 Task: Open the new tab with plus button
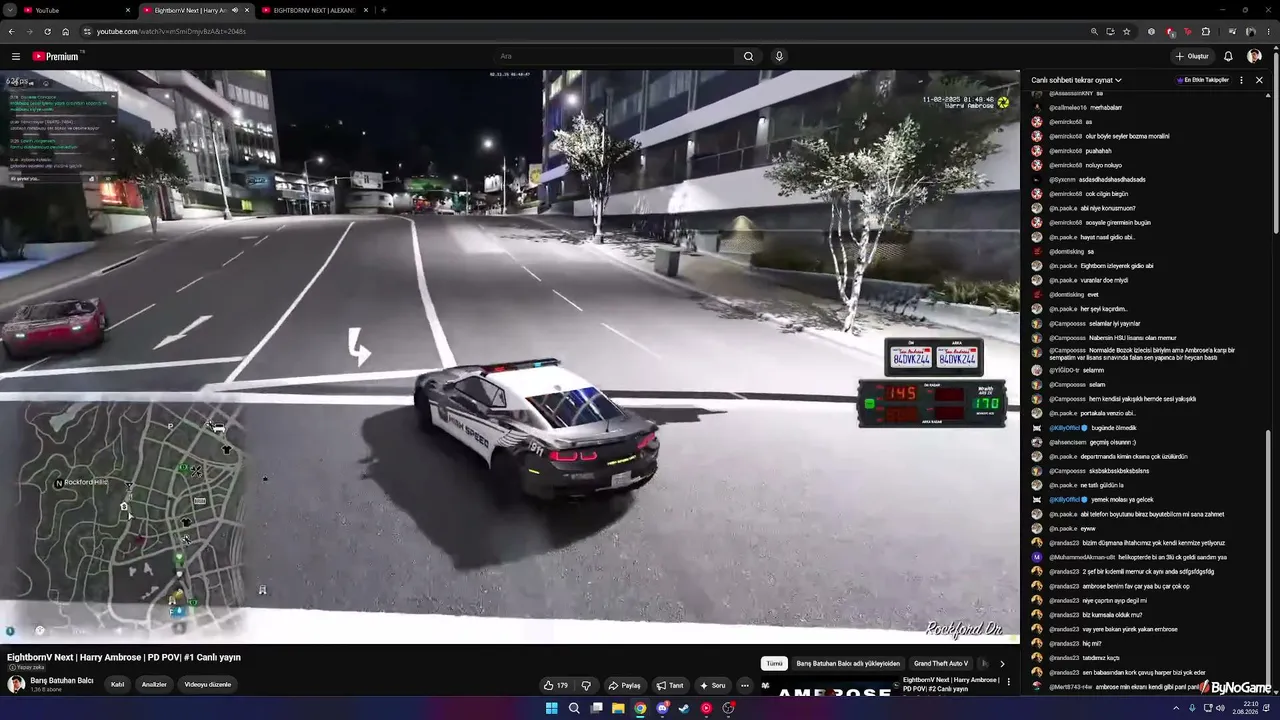[x=384, y=10]
